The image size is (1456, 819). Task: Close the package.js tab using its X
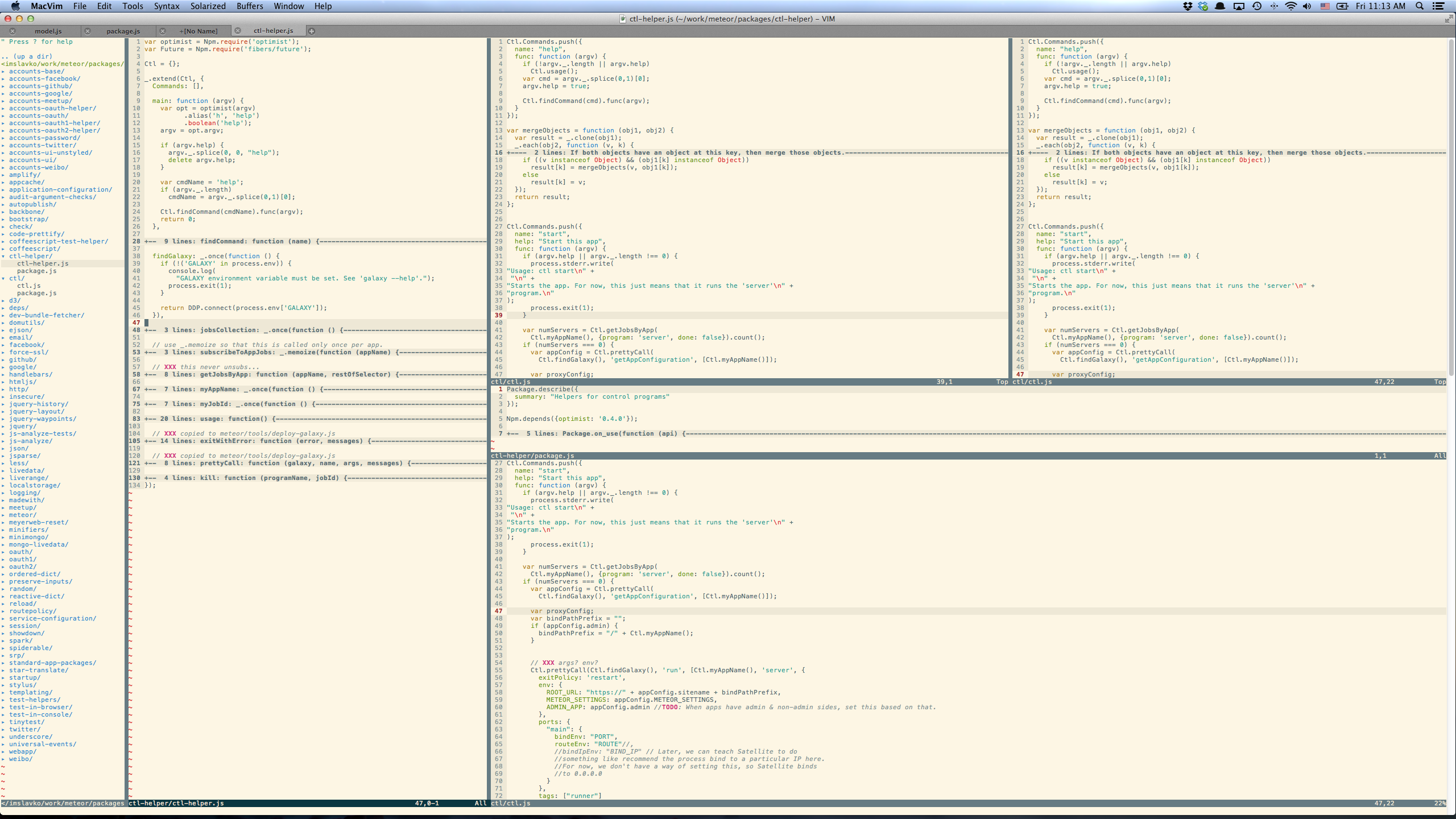(x=88, y=31)
